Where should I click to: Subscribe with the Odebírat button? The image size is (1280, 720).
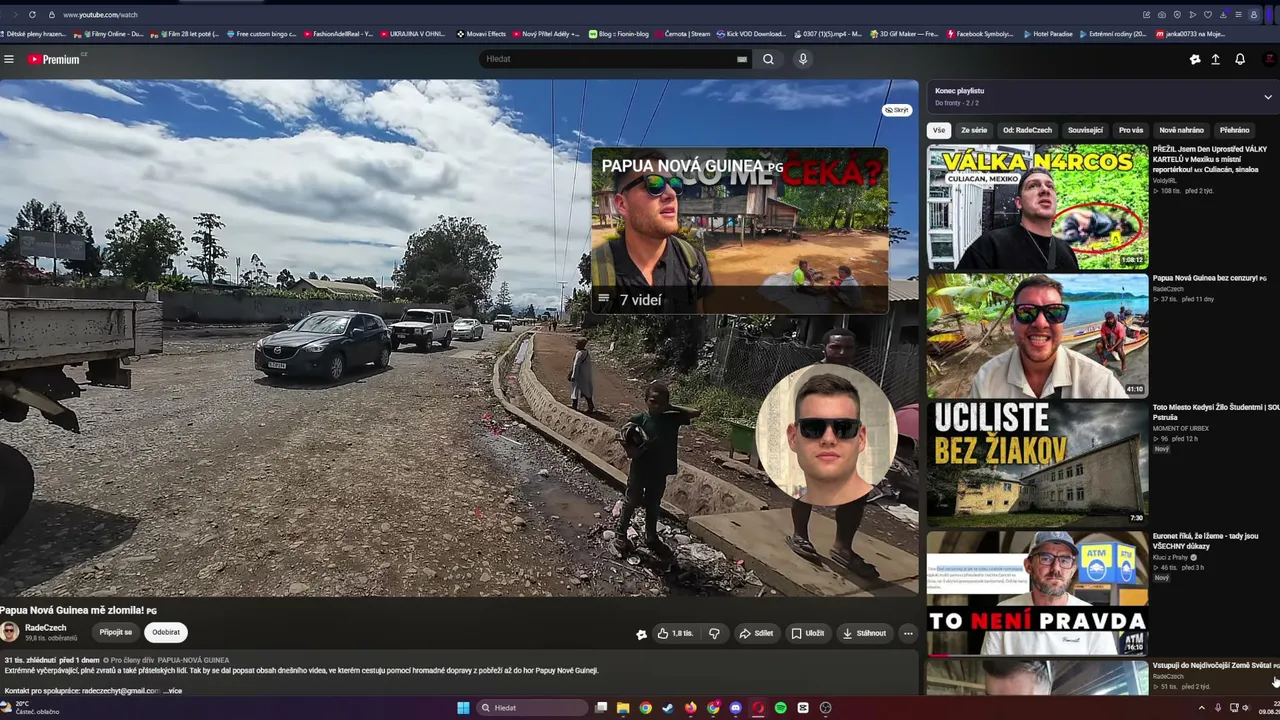coord(166,632)
